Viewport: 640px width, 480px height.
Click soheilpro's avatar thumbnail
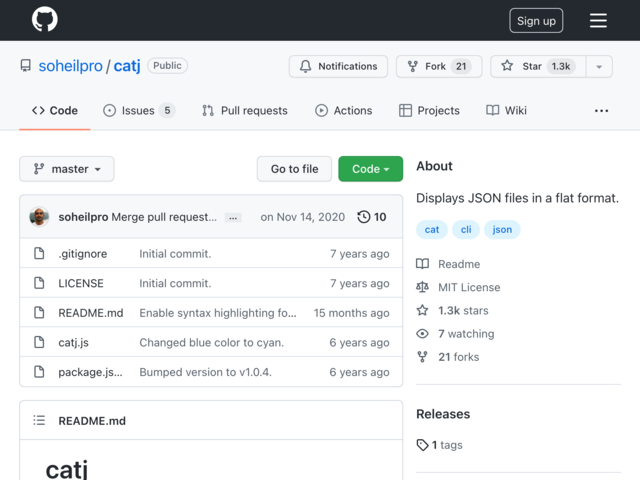click(x=39, y=217)
